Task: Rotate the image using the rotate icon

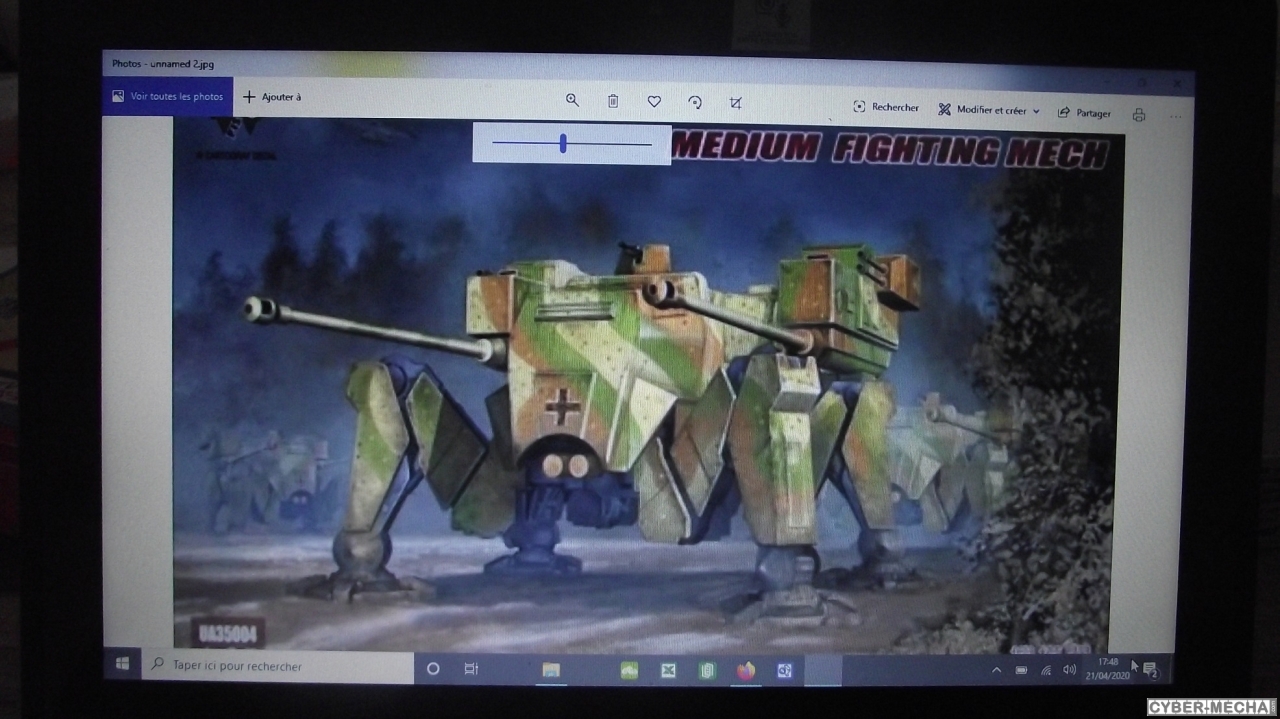Action: point(695,102)
